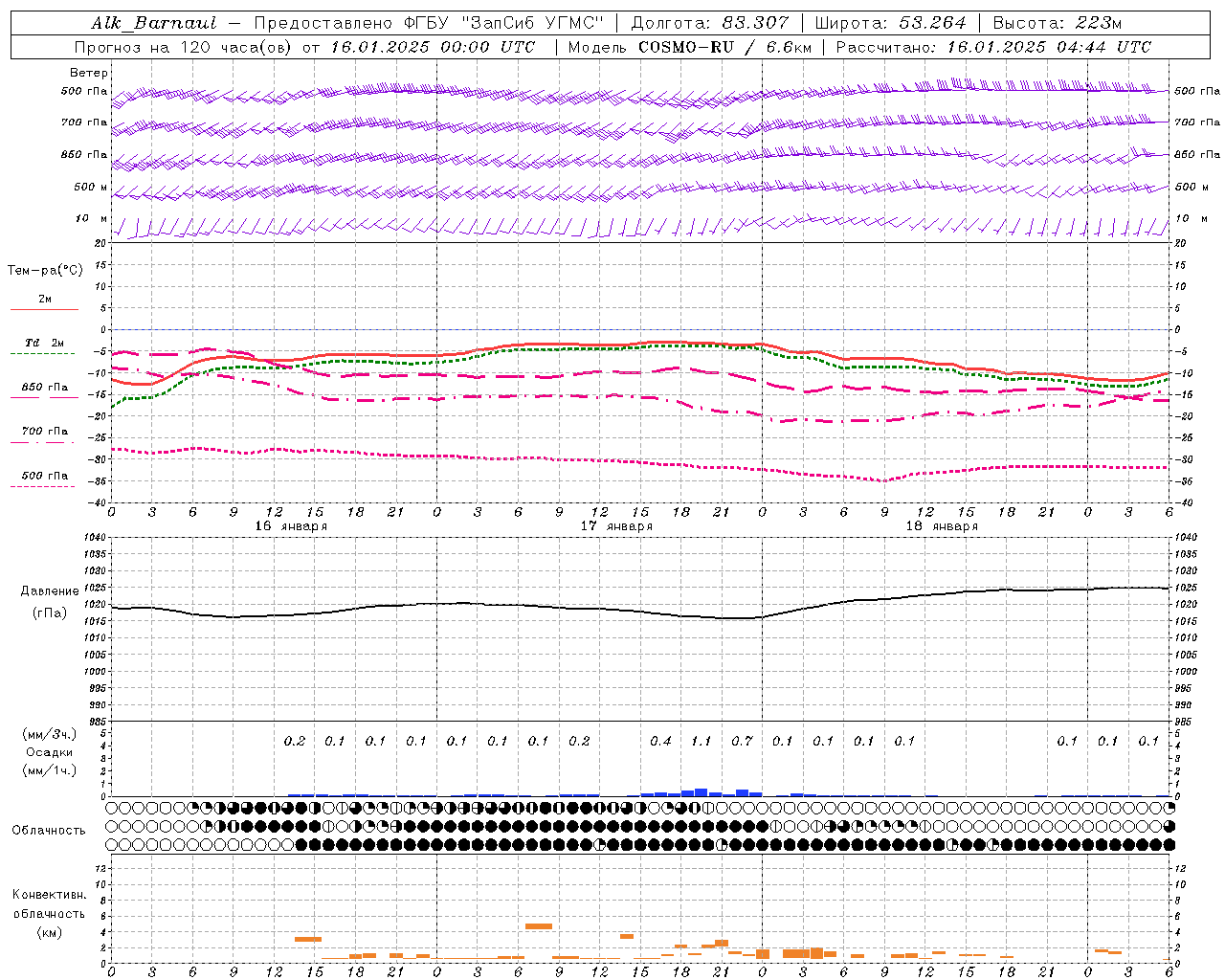This screenshot has height=980, width=1225.
Task: Click the '(мм/3ч.)' units label
Action: pyautogui.click(x=50, y=734)
